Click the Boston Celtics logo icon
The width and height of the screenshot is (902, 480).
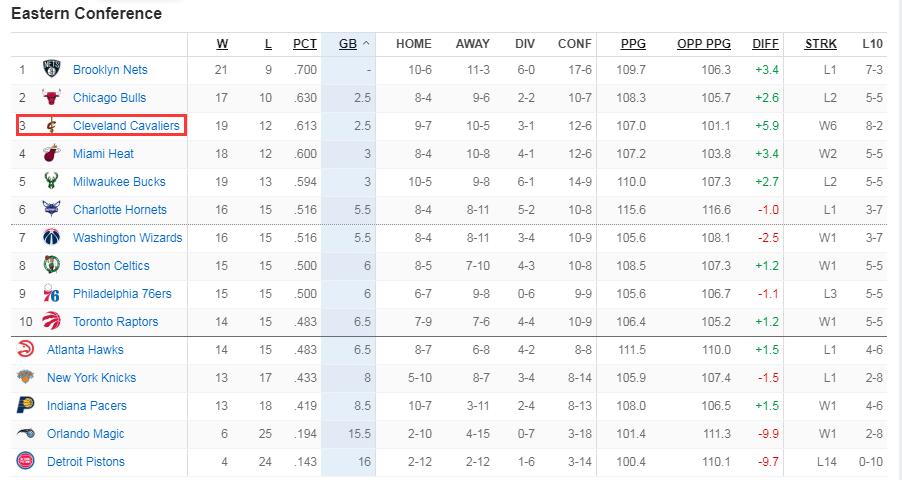point(52,266)
